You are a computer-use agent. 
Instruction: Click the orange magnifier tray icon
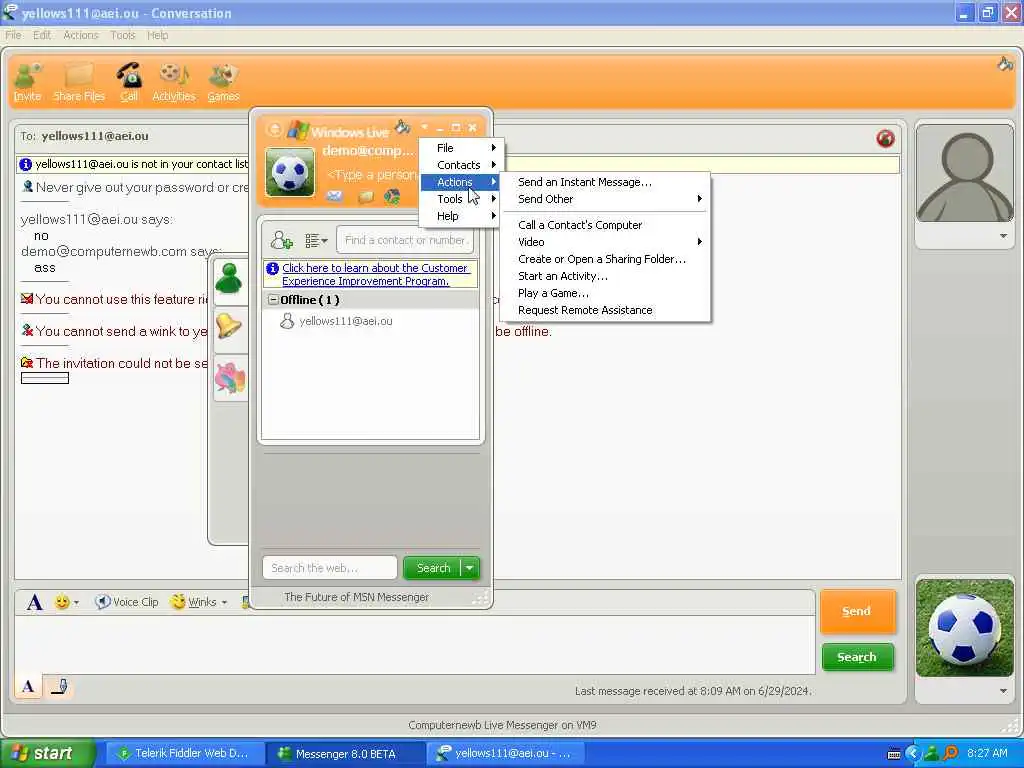tap(950, 754)
